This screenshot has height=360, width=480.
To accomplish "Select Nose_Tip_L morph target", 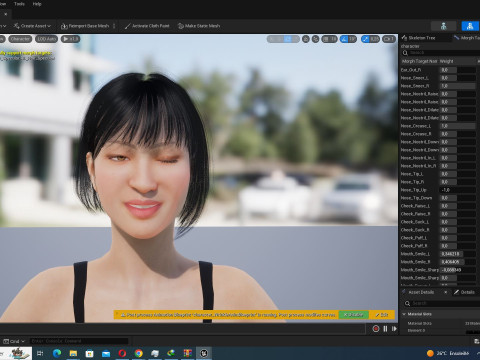I will pos(412,174).
